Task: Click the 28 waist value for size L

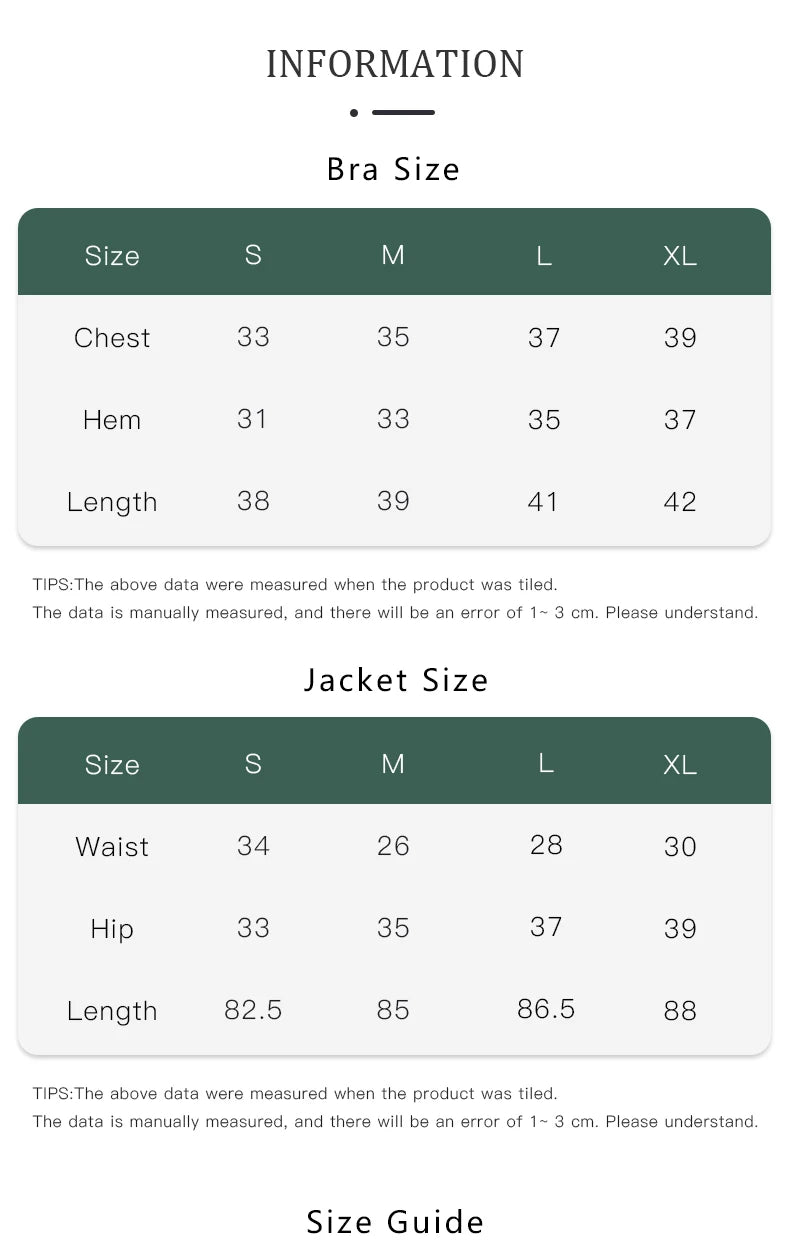Action: [x=546, y=845]
